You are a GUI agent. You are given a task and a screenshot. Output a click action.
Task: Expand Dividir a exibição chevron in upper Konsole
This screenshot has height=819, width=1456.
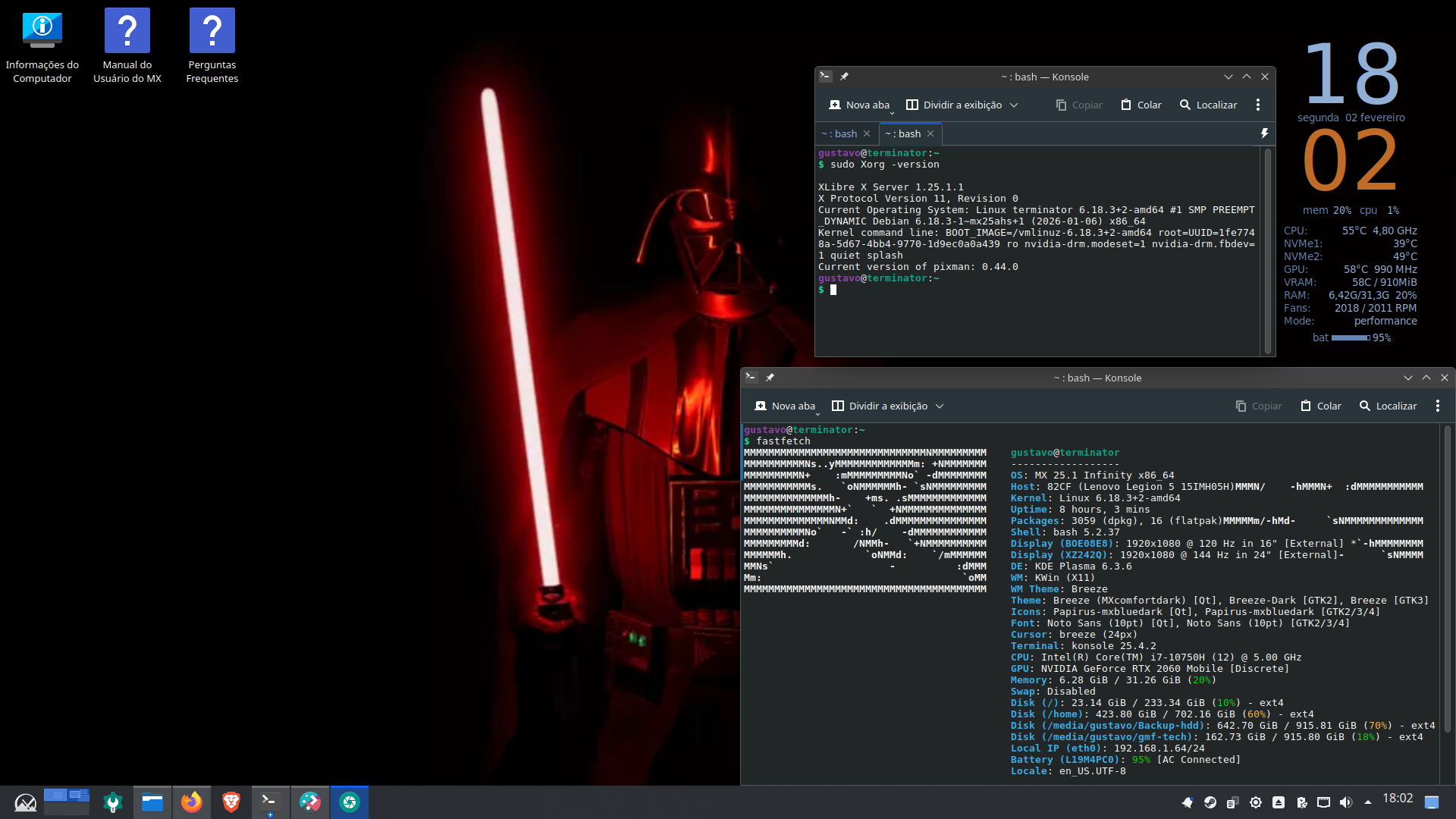click(x=1014, y=105)
